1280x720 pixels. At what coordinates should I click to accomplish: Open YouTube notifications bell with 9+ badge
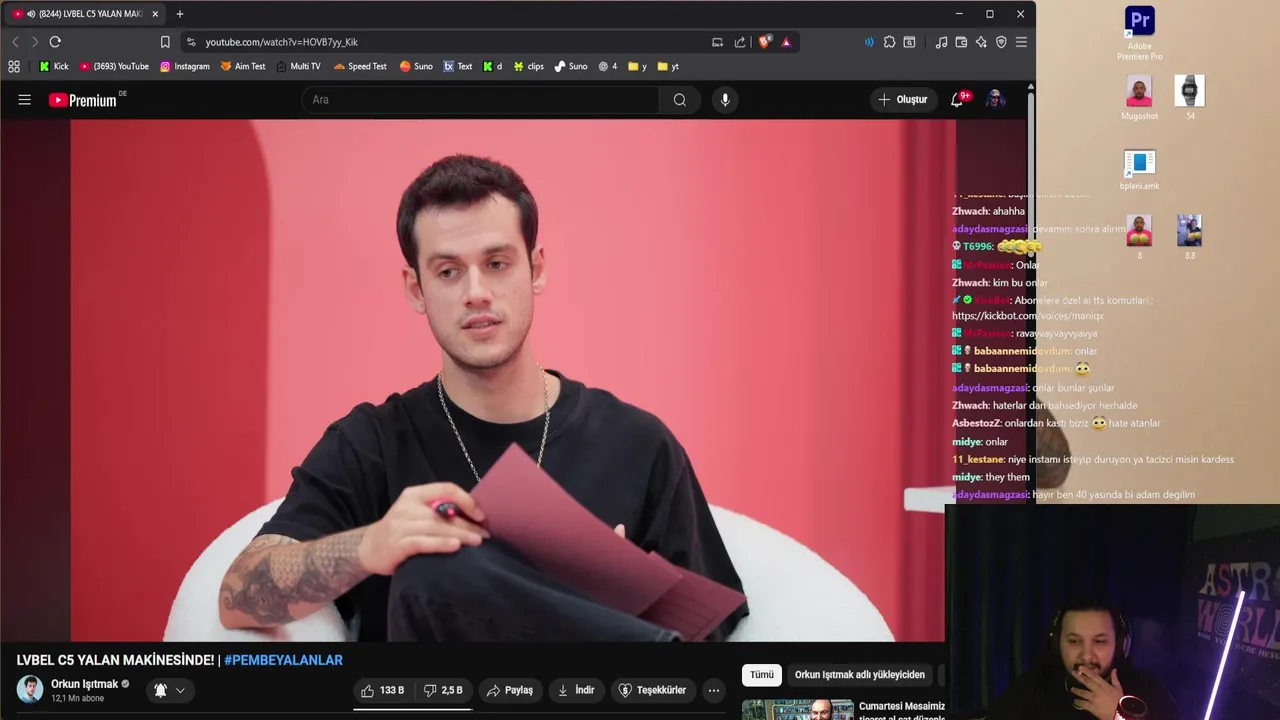pos(958,99)
